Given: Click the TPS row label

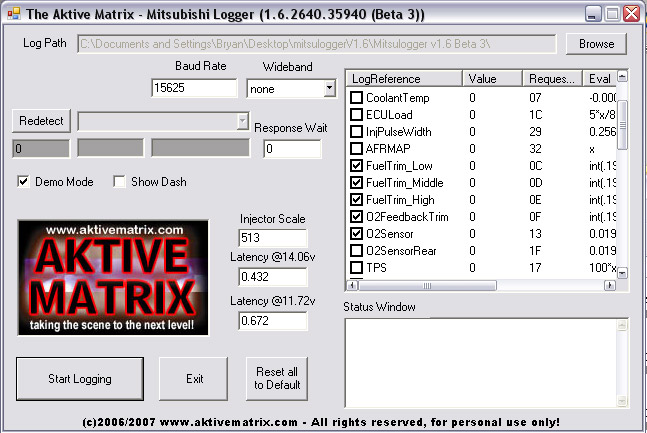Looking at the screenshot, I should tap(376, 267).
